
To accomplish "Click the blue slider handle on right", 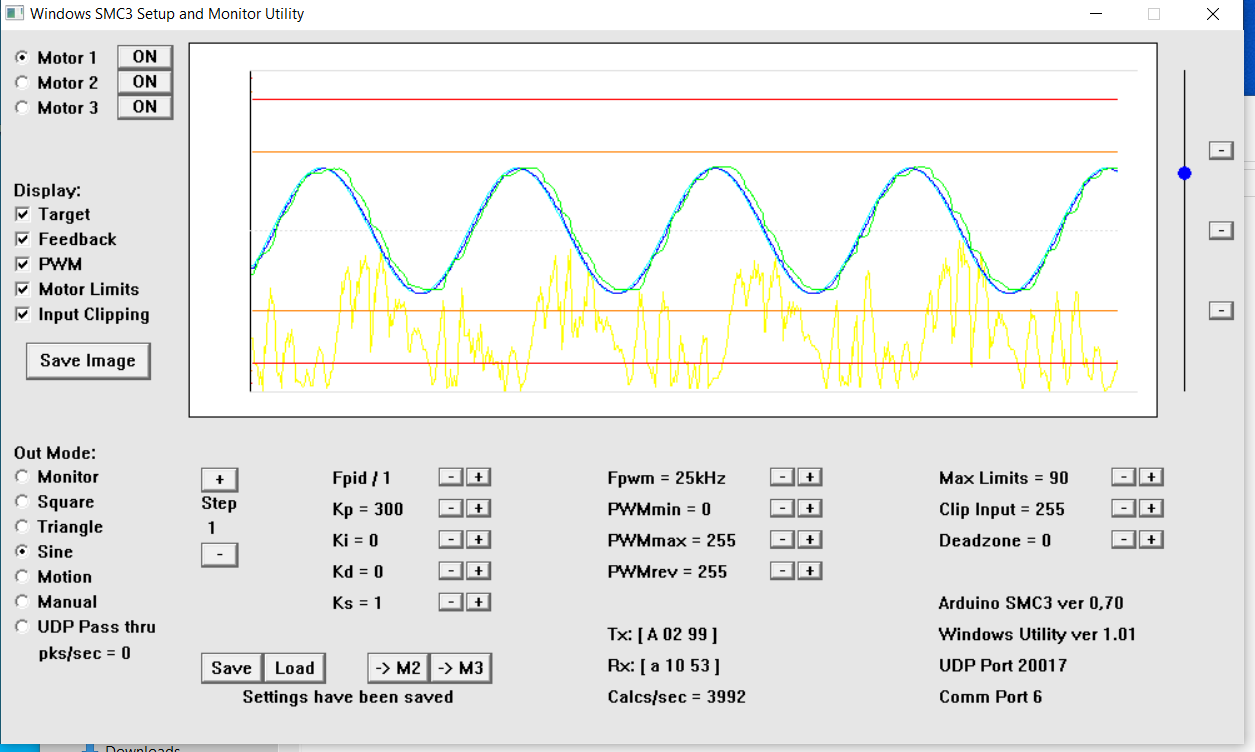I will [1185, 173].
